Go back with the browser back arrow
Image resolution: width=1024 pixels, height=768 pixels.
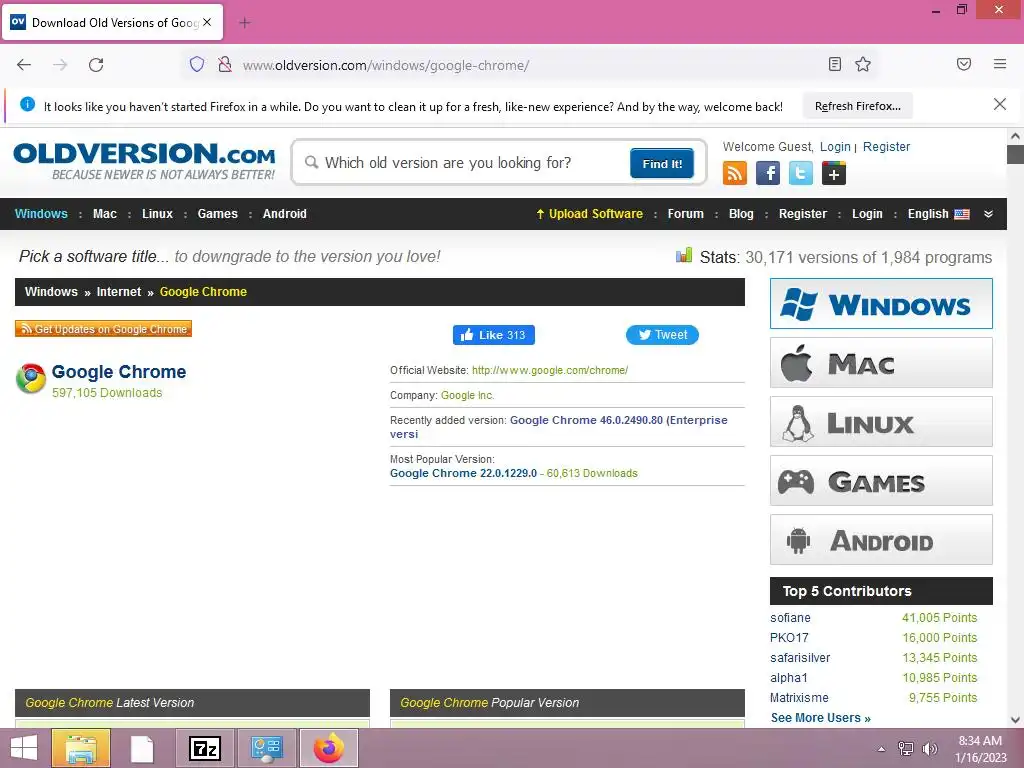[24, 65]
